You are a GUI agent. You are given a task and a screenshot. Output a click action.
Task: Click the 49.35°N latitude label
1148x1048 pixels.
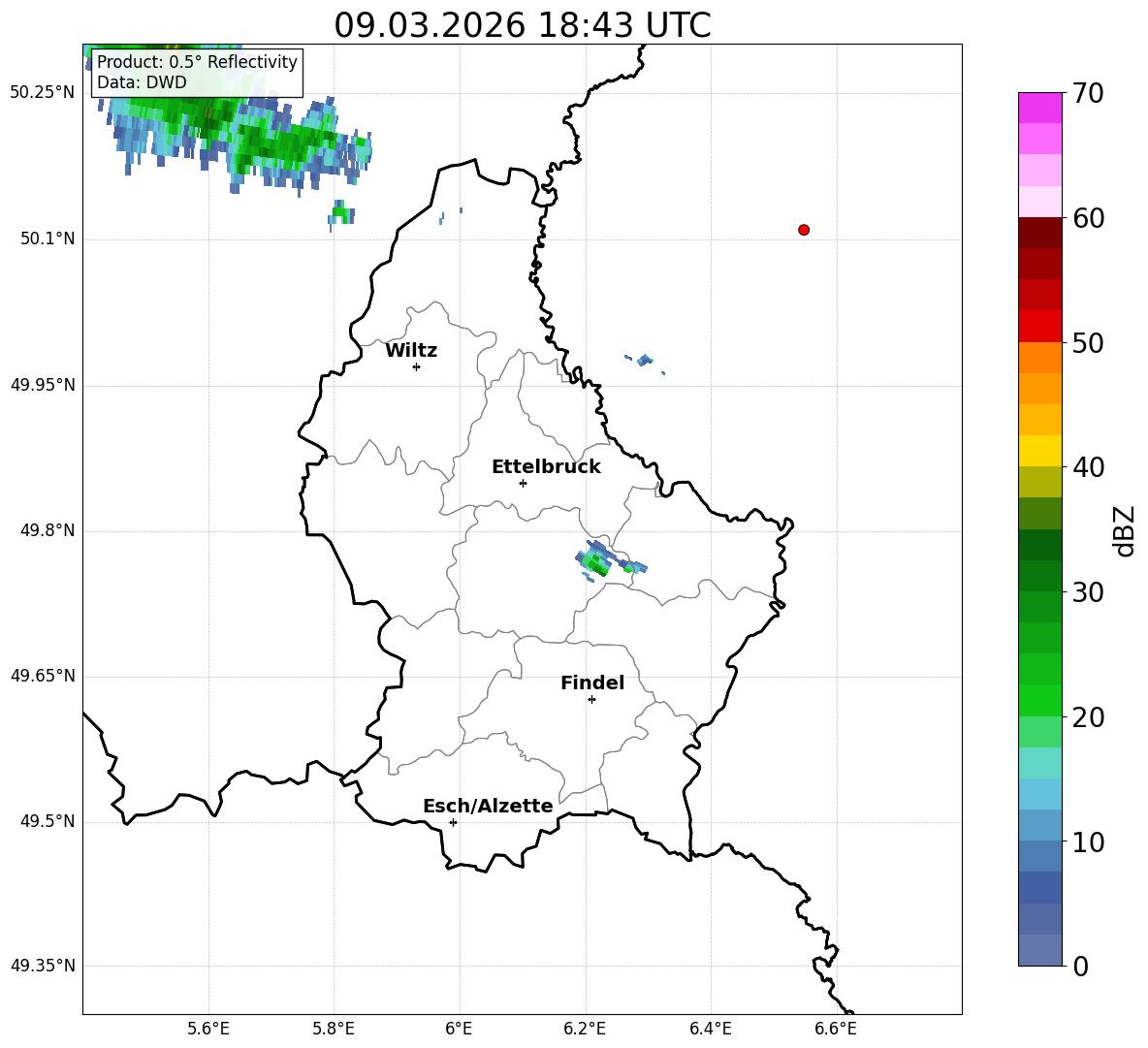(x=43, y=966)
